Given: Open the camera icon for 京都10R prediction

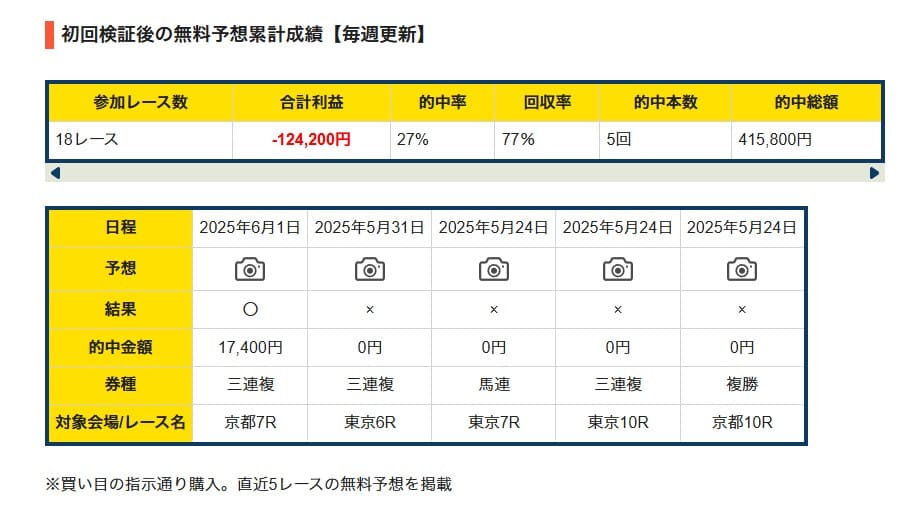Looking at the screenshot, I should coord(742,270).
